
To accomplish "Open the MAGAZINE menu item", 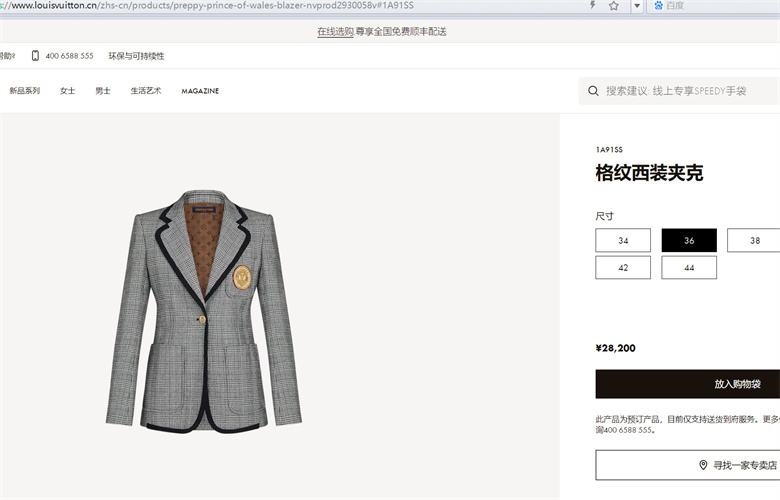I will 200,91.
